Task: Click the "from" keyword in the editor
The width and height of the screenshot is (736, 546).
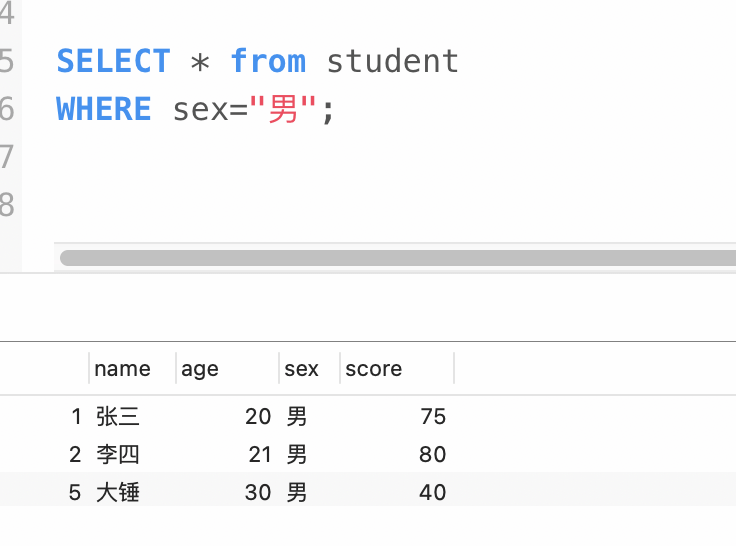Action: tap(267, 61)
